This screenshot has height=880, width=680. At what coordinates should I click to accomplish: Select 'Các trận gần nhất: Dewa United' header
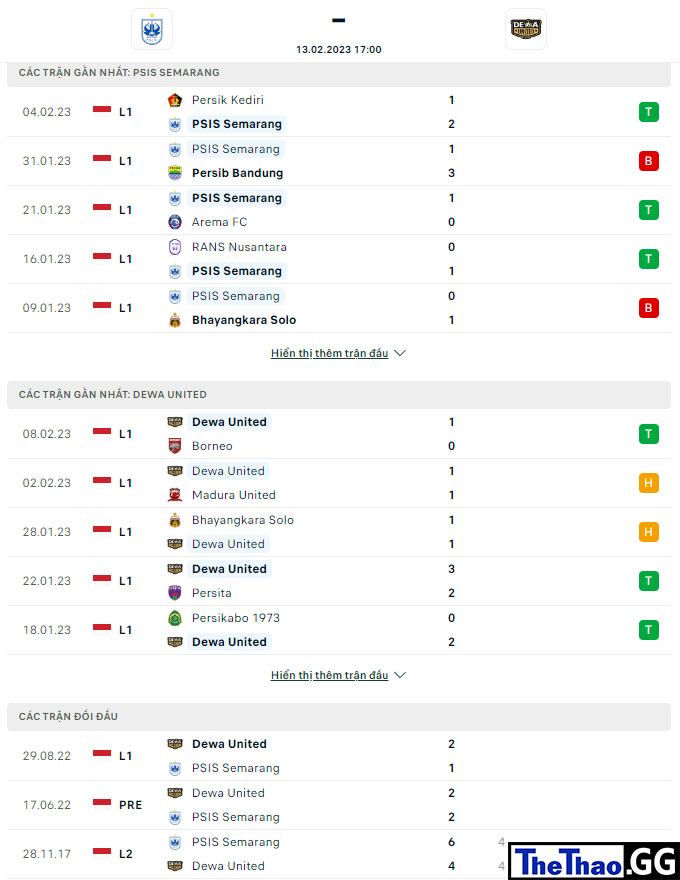(339, 395)
